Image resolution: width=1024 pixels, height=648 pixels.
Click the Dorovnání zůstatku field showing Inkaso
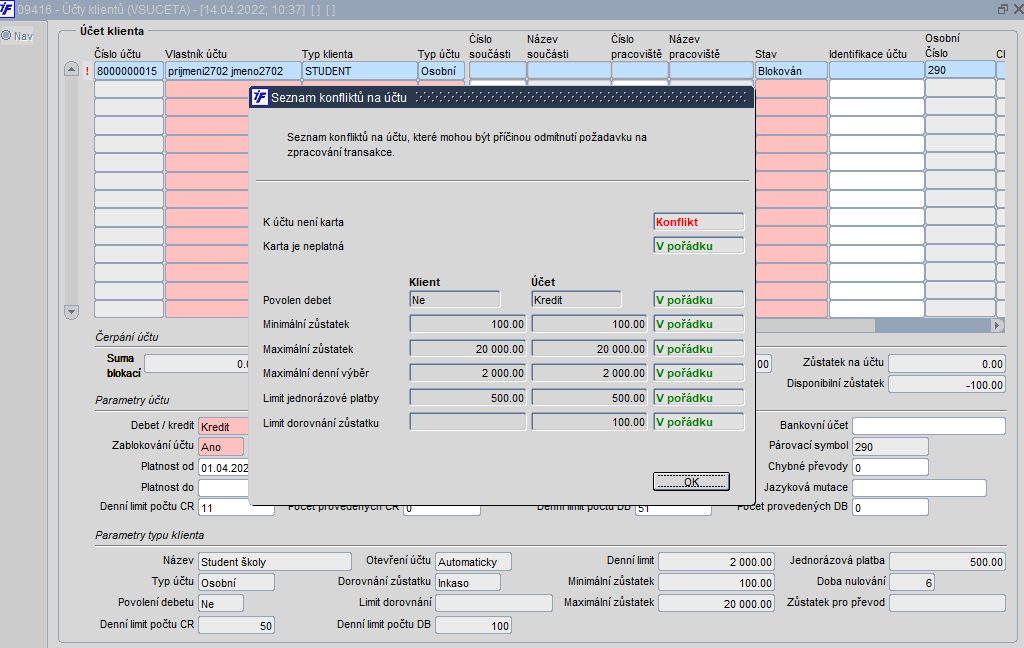click(468, 582)
